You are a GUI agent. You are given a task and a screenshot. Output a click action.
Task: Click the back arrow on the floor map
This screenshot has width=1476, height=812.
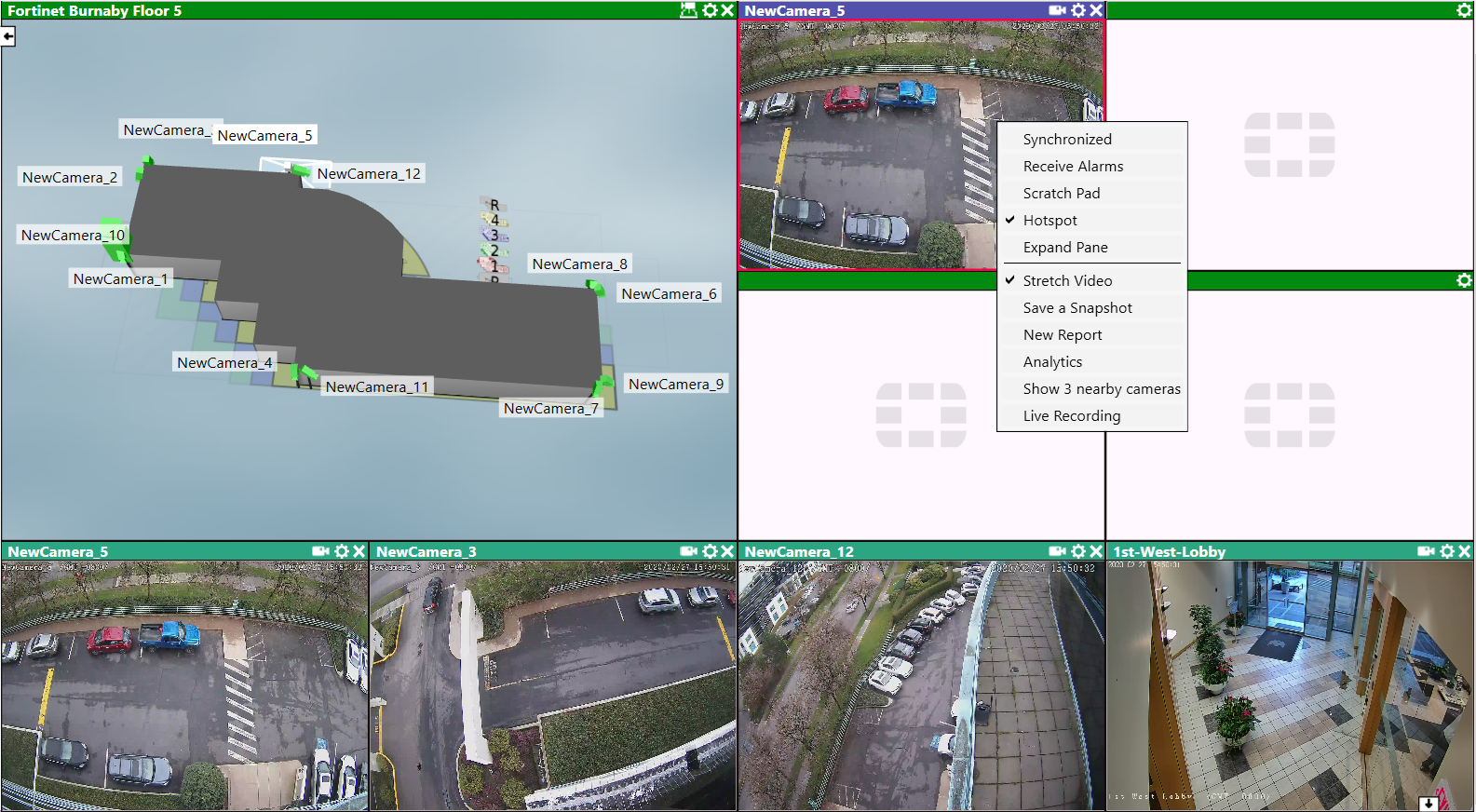(8, 36)
